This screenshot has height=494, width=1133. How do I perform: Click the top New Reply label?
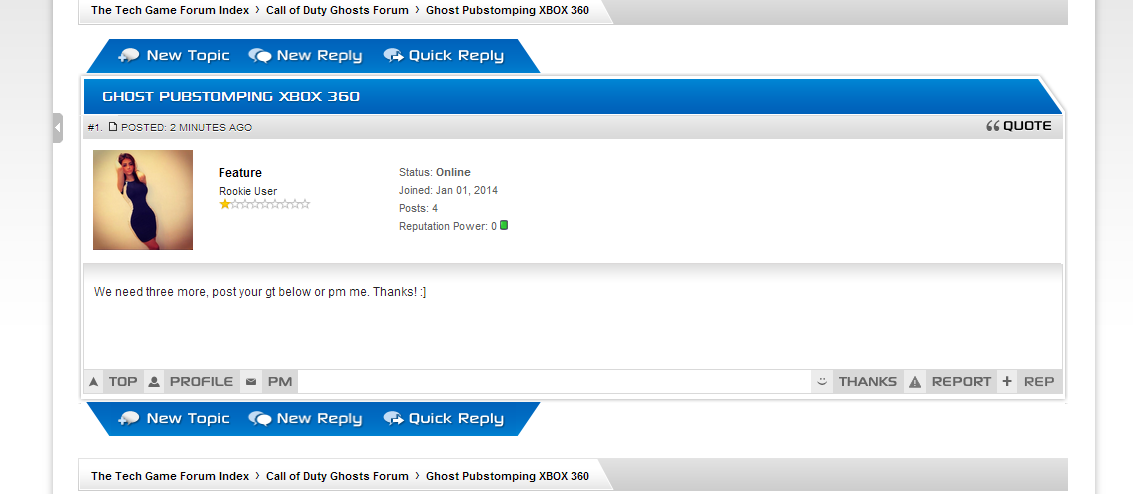tap(319, 56)
